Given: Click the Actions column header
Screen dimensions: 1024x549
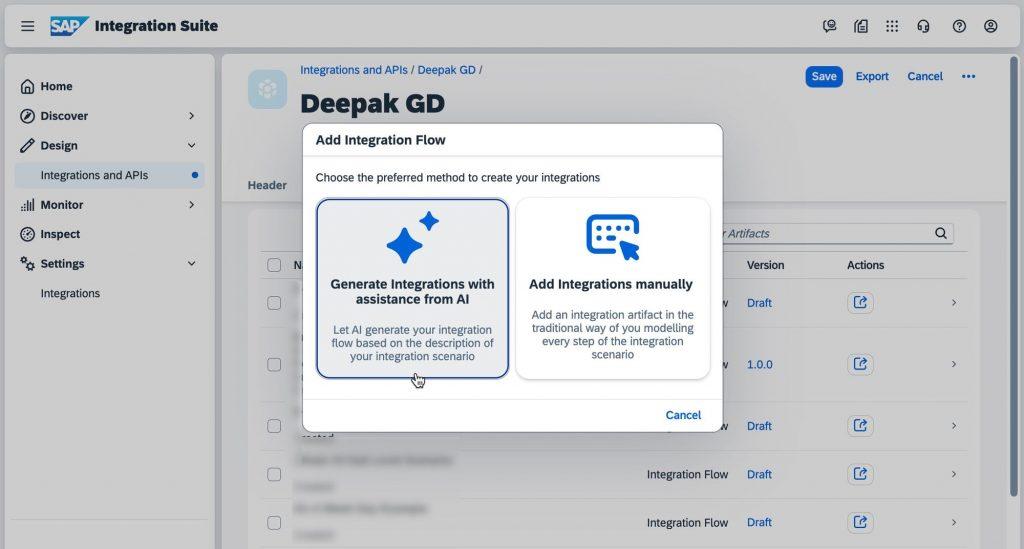Looking at the screenshot, I should point(865,265).
